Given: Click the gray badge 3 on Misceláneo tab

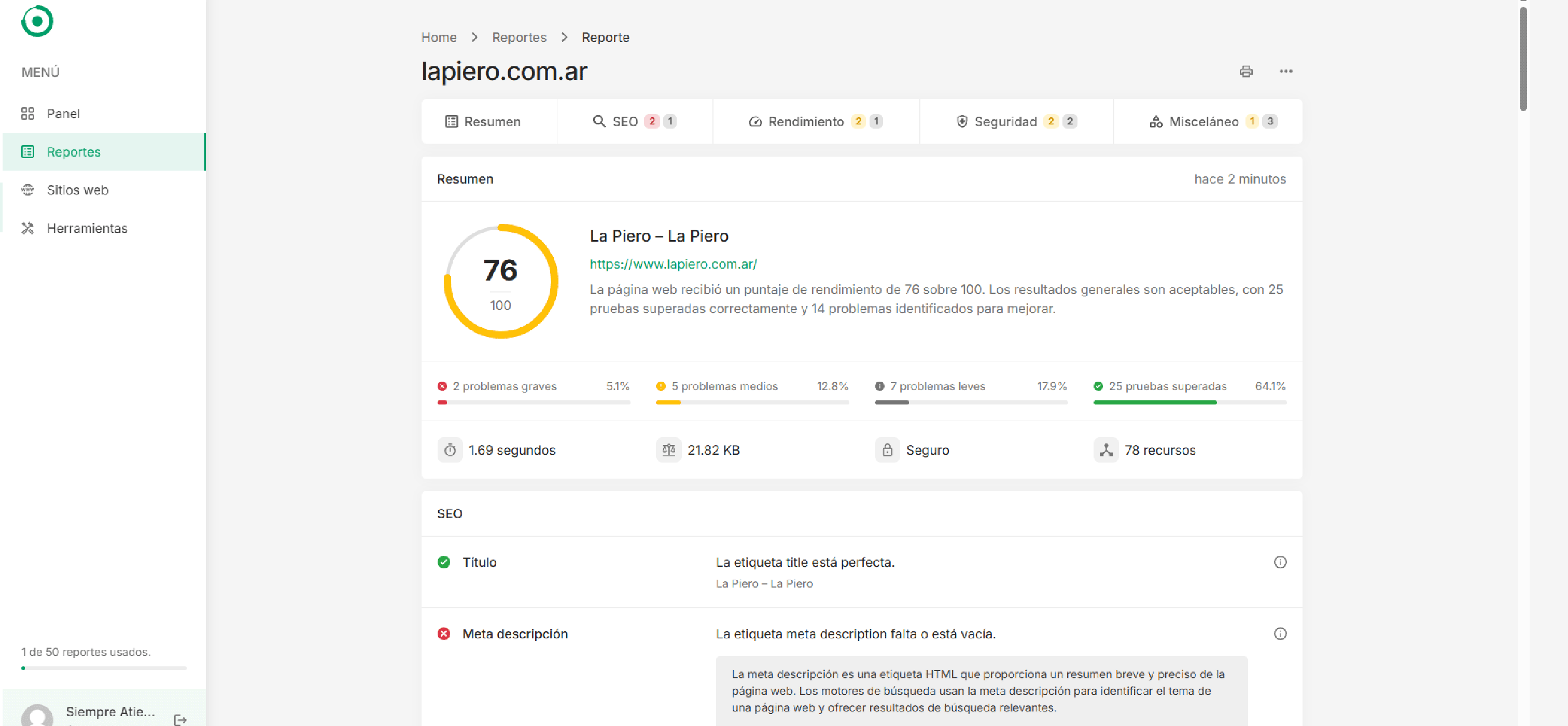Looking at the screenshot, I should tap(1270, 121).
